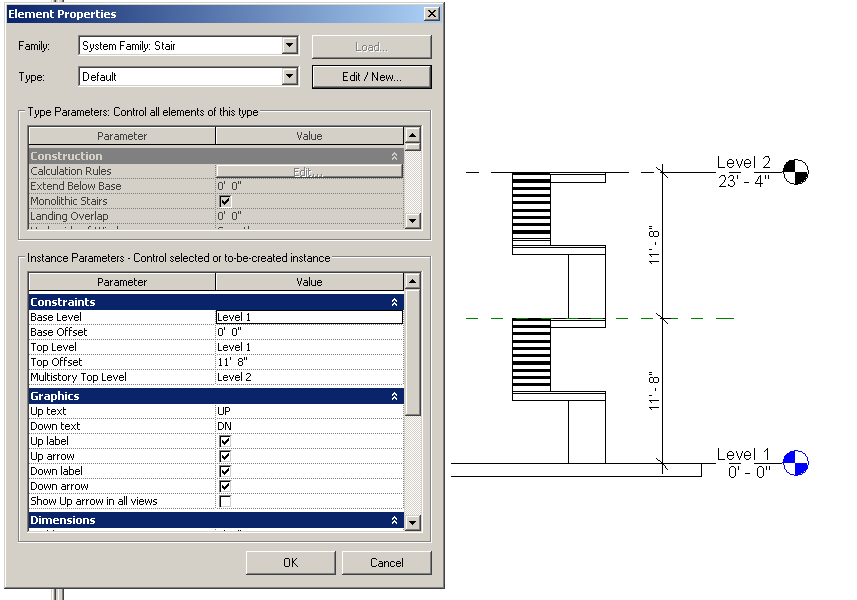
Task: Collapse the Constraints section chevron
Action: click(394, 302)
